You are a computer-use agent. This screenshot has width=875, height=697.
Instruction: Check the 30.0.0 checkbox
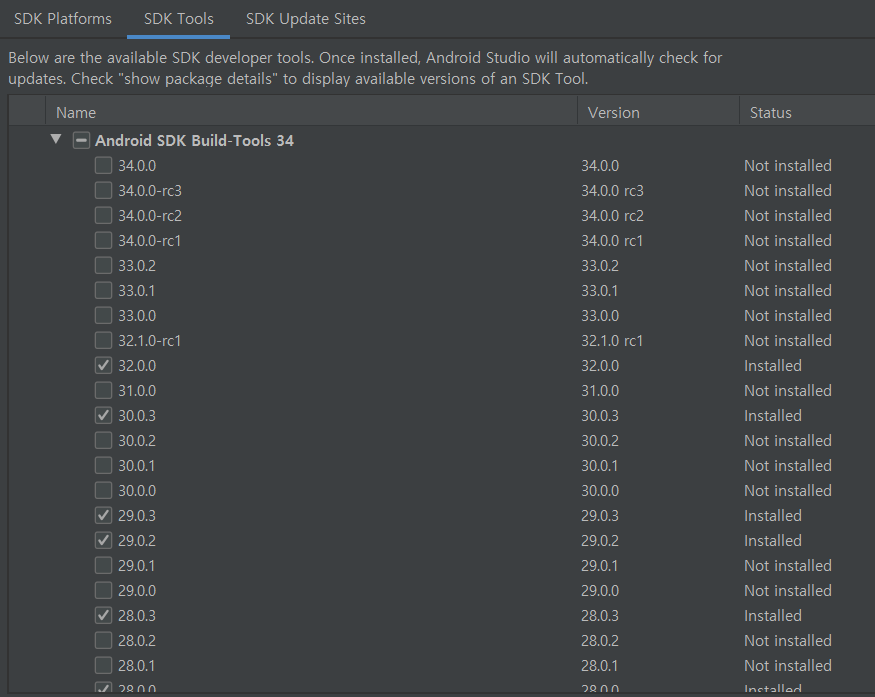(103, 491)
